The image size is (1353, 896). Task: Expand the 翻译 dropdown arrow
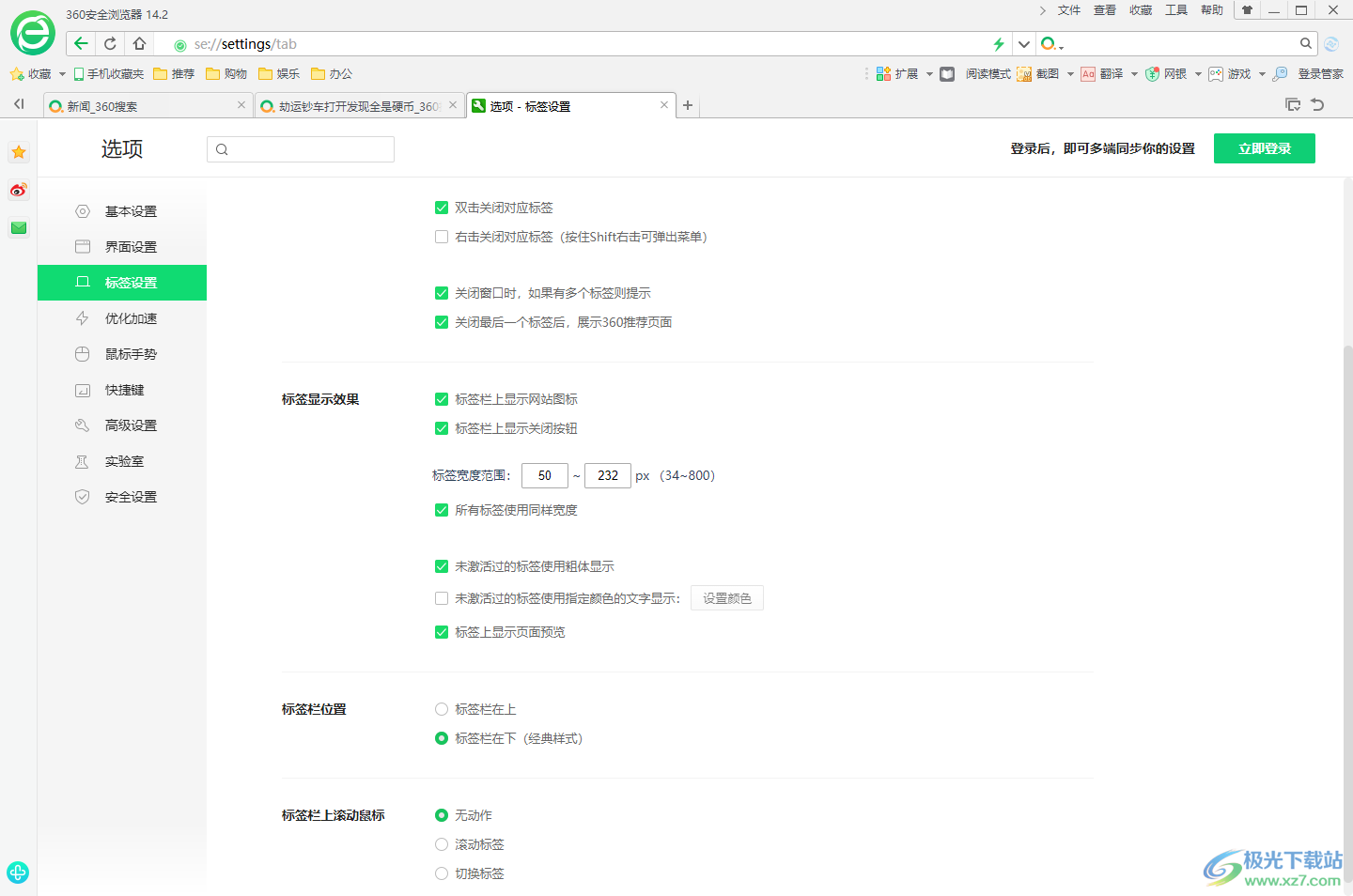pyautogui.click(x=1134, y=73)
